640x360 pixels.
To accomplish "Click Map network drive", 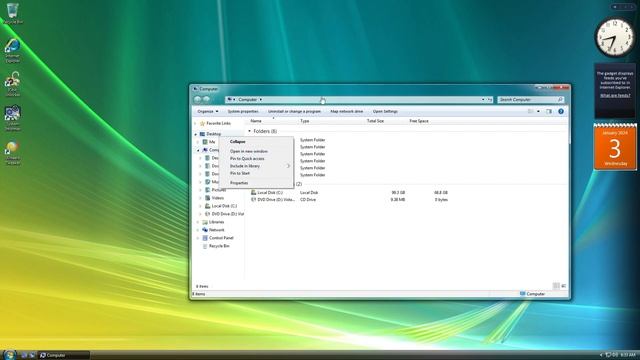I will [347, 111].
